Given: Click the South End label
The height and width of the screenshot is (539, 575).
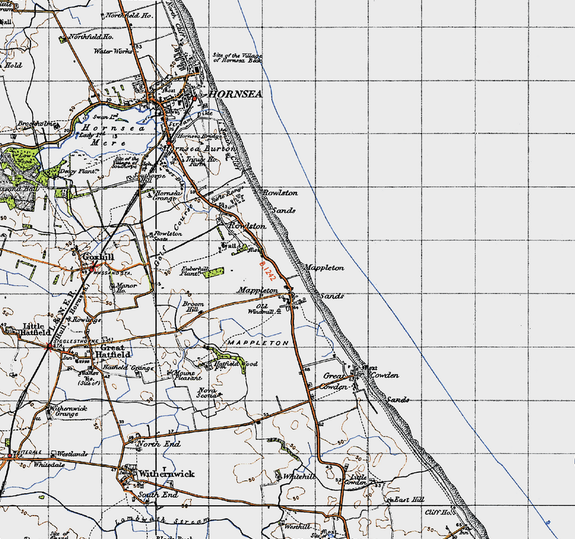Looking at the screenshot, I should tap(158, 495).
